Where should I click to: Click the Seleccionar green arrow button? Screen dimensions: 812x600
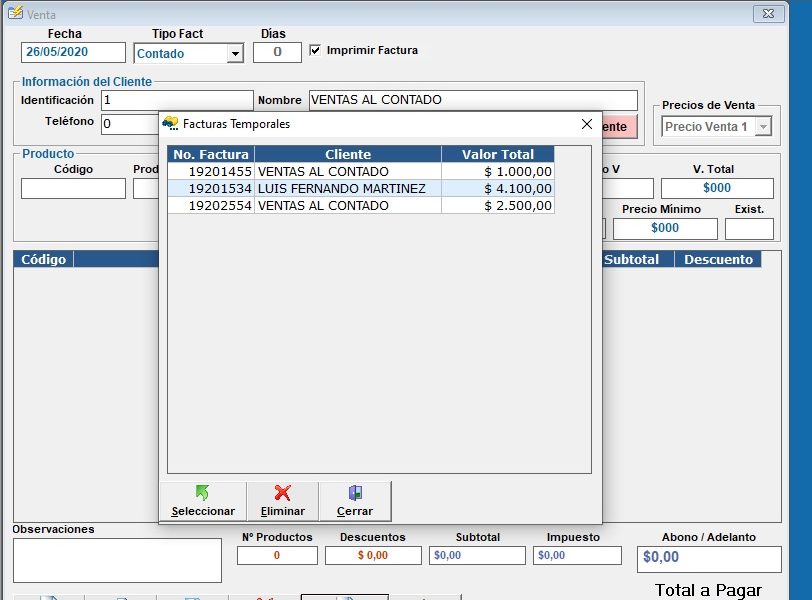point(203,501)
